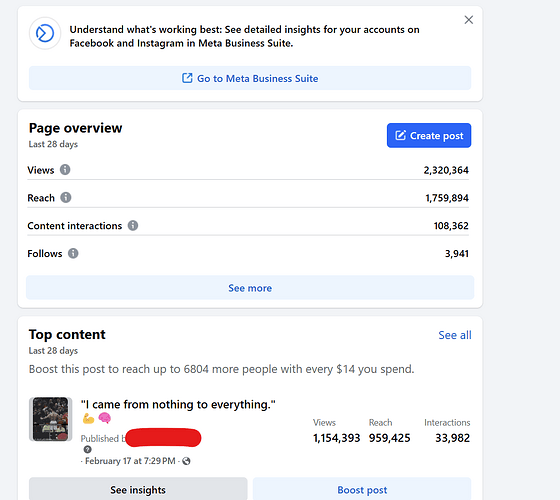Click the question mark icon under Published by
Screen dimensions: 560x500
88,449
